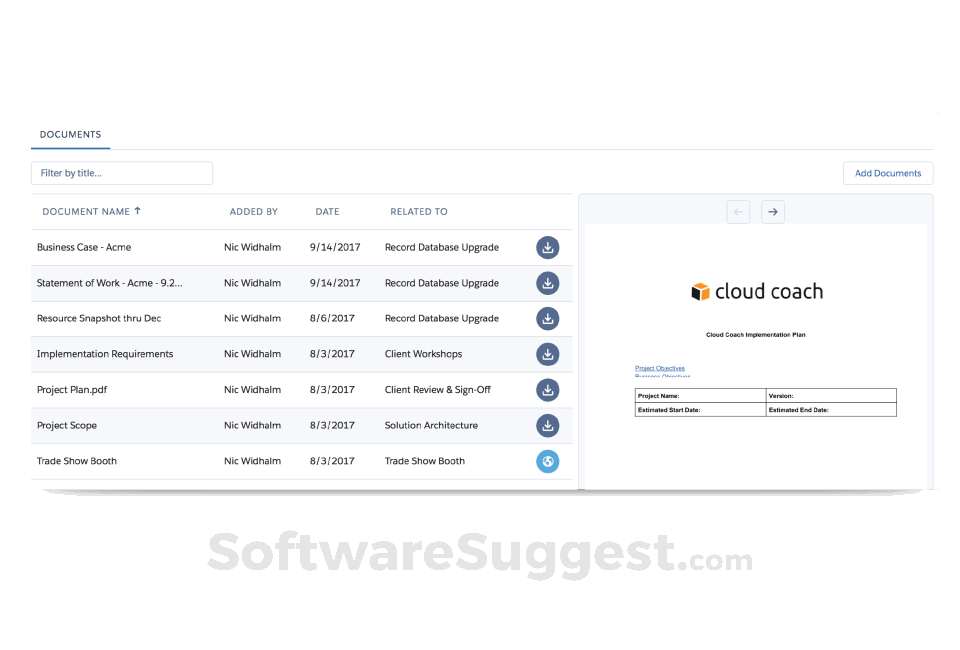960x650 pixels.
Task: Click the Filter by title input field
Action: click(121, 172)
